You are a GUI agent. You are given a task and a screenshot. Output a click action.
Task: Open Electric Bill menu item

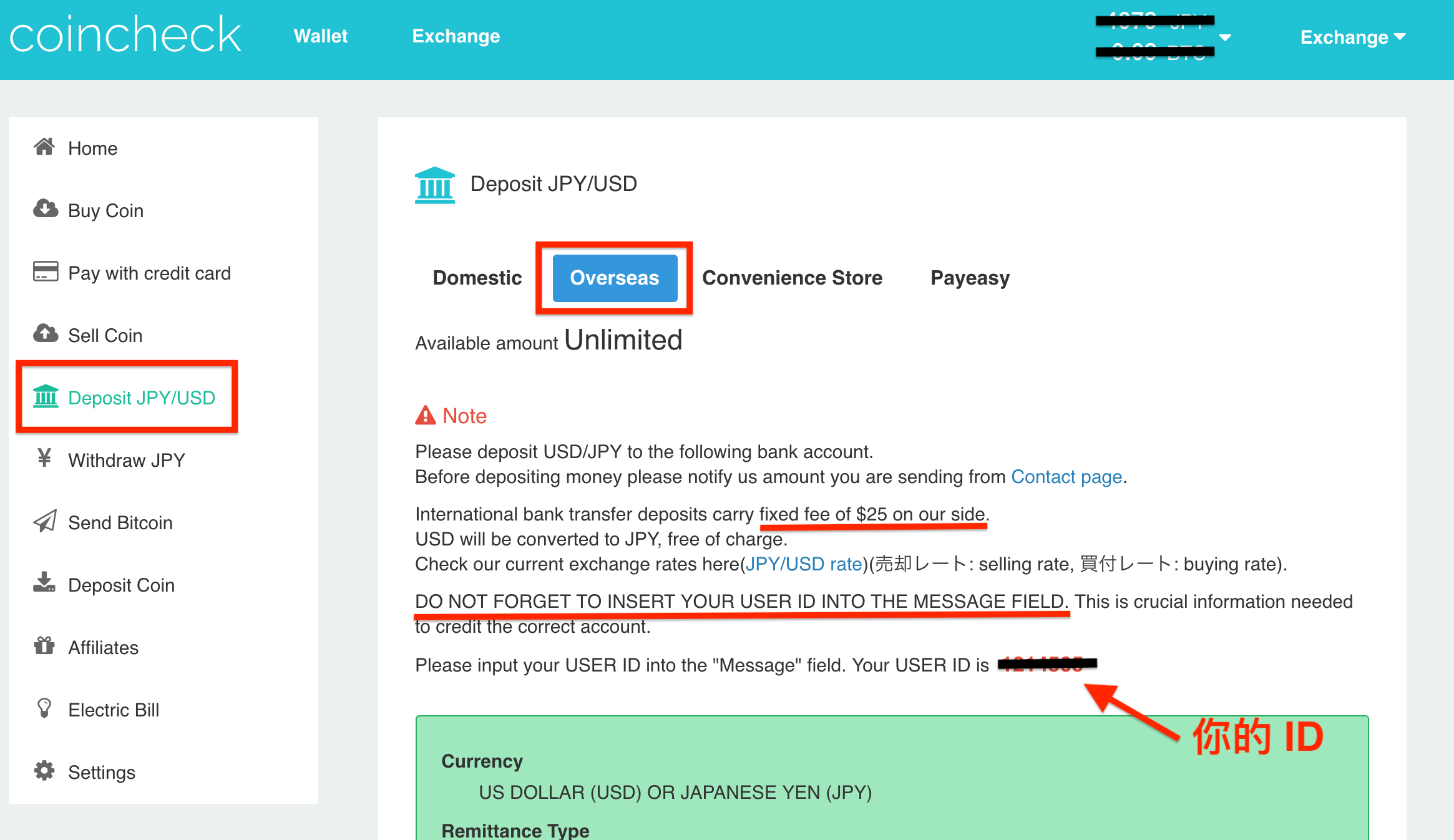(114, 710)
